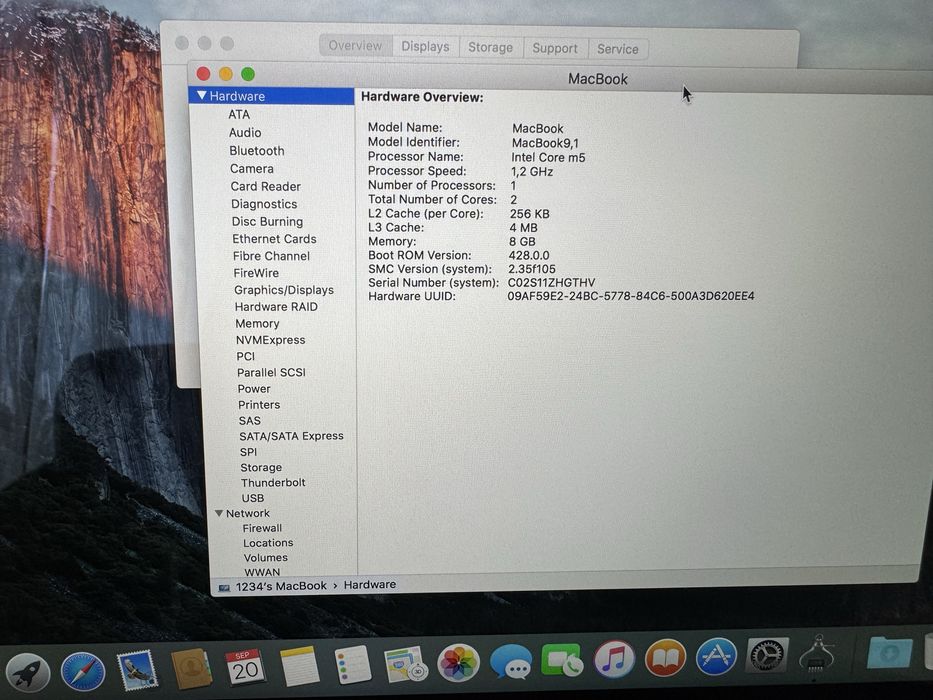
Task: Launch Safari from the dock
Action: [x=83, y=671]
